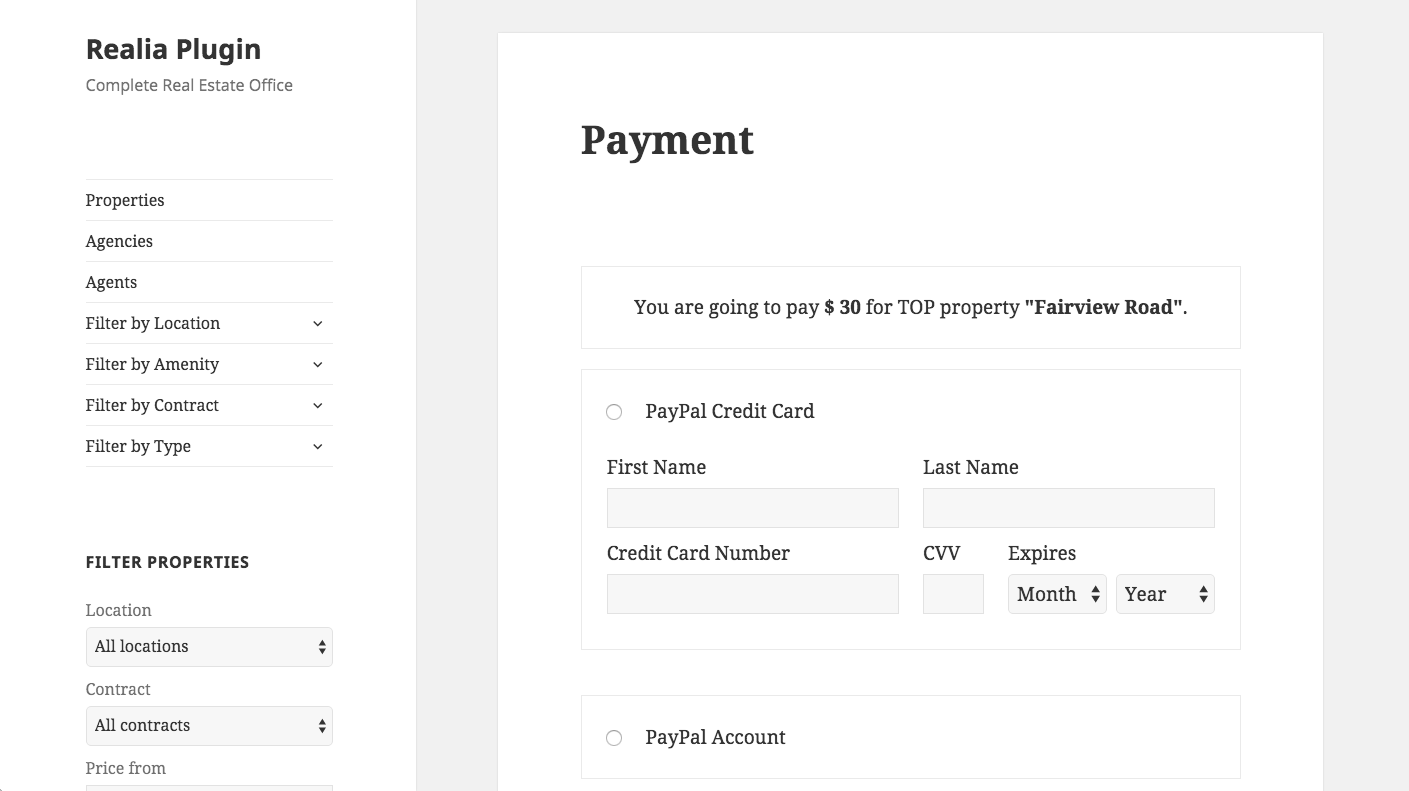Open the All locations dropdown
Image resolution: width=1409 pixels, height=791 pixels.
pyautogui.click(x=209, y=647)
